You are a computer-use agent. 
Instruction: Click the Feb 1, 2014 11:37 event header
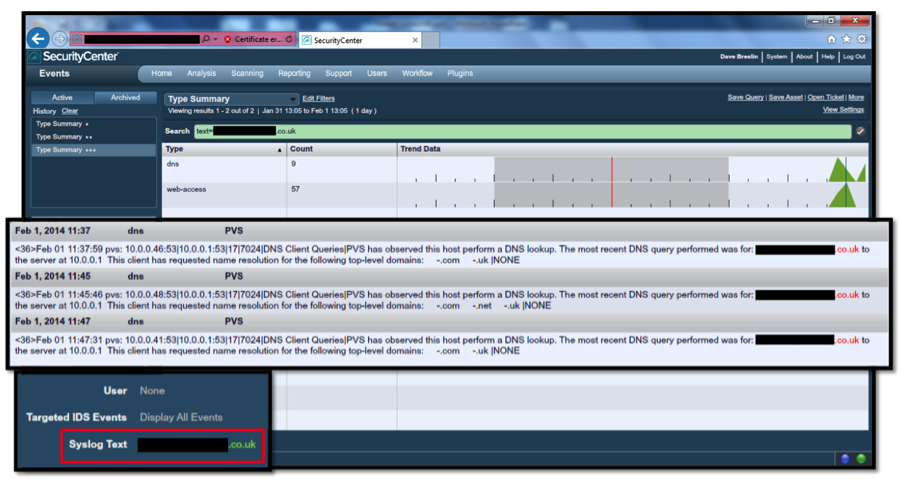click(448, 231)
